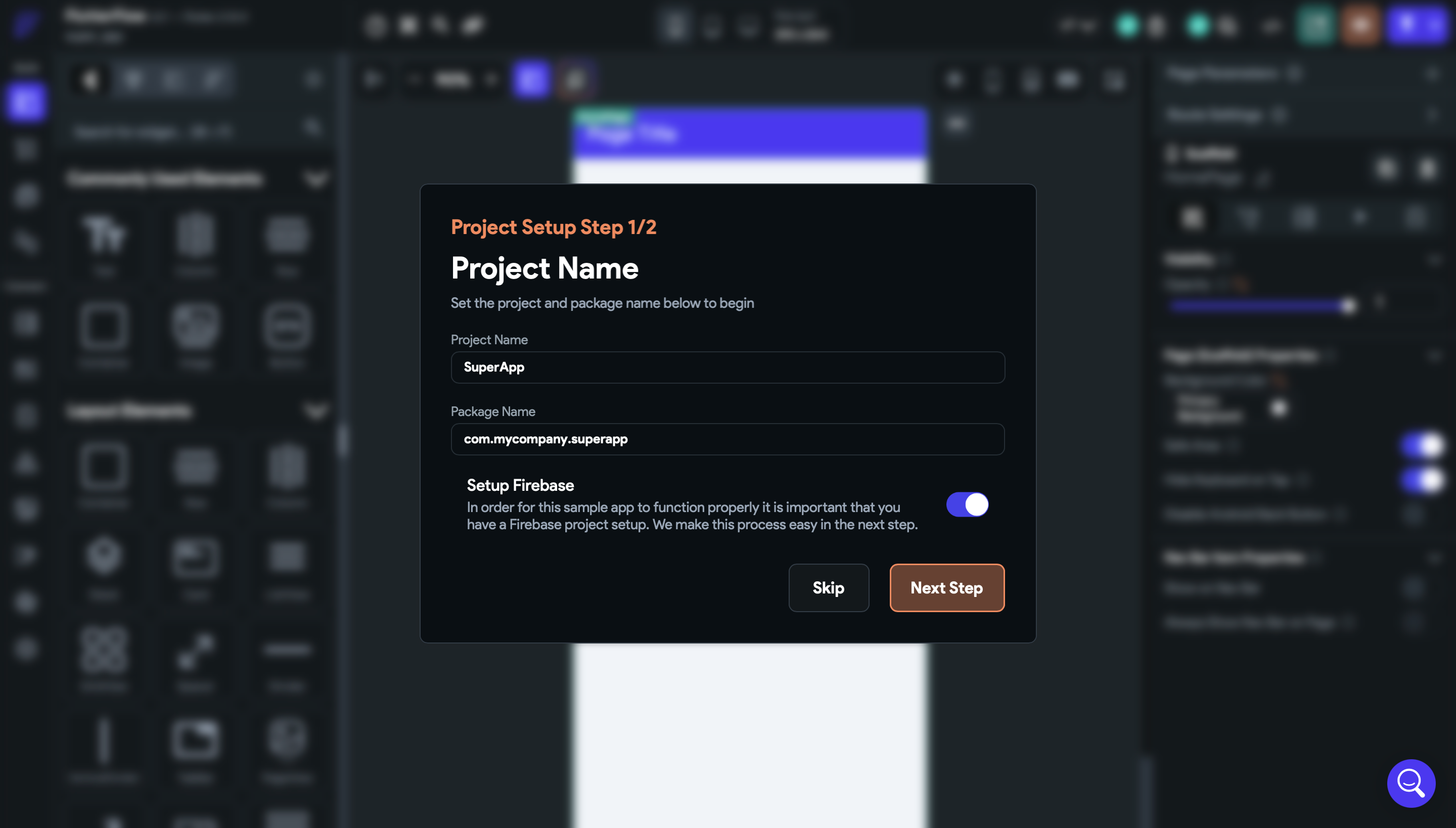This screenshot has height=828, width=1456.
Task: Open the help search bubble icon
Action: 1410,783
